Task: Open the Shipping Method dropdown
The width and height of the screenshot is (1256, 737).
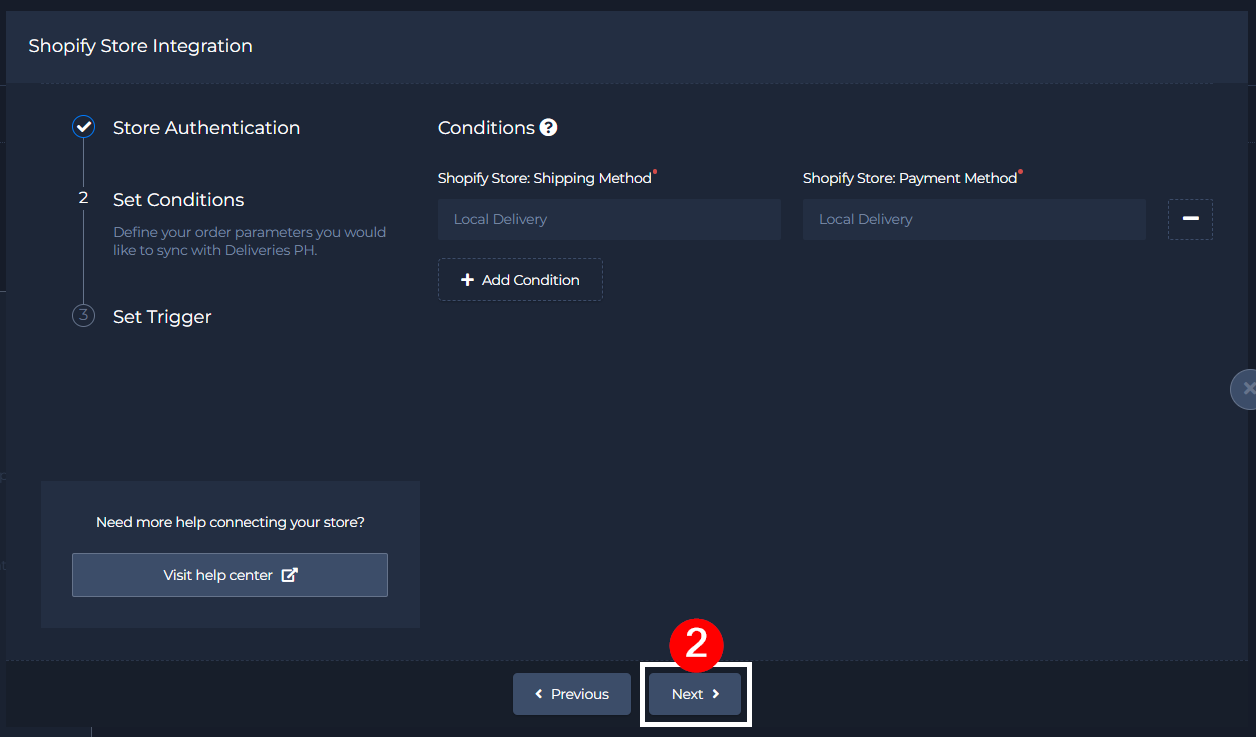Action: tap(609, 219)
